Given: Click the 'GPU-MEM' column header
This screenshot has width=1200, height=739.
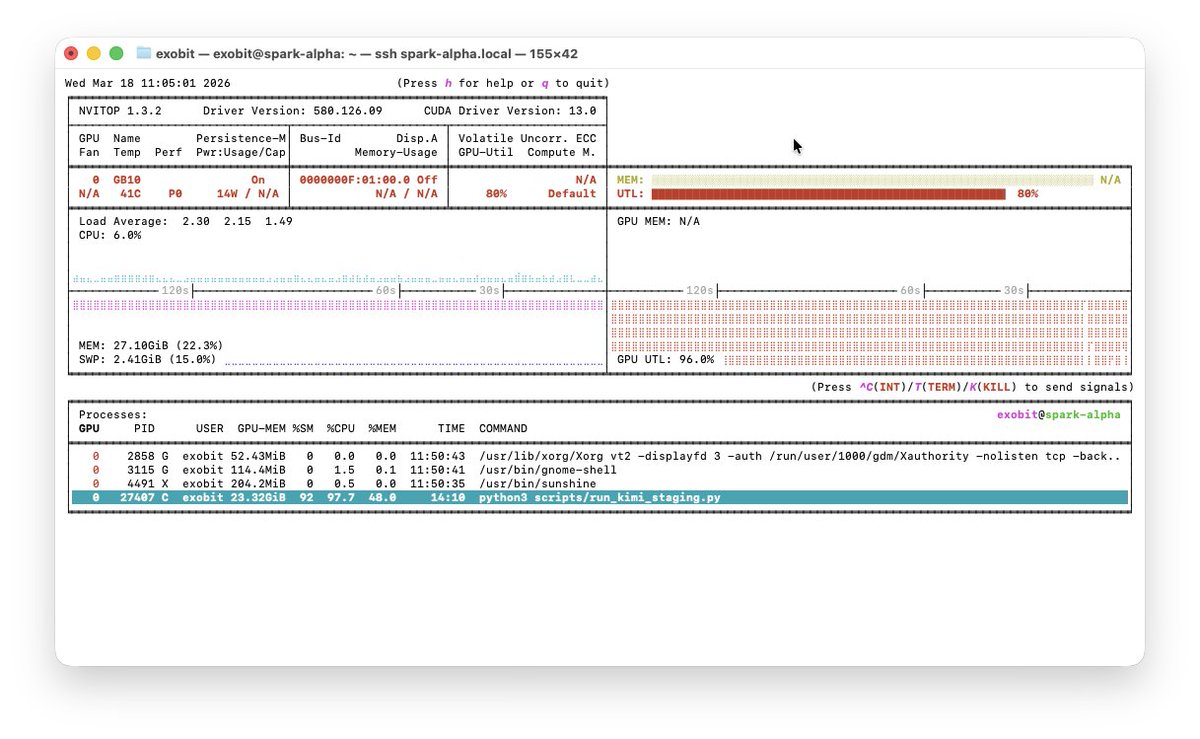Looking at the screenshot, I should click(261, 428).
